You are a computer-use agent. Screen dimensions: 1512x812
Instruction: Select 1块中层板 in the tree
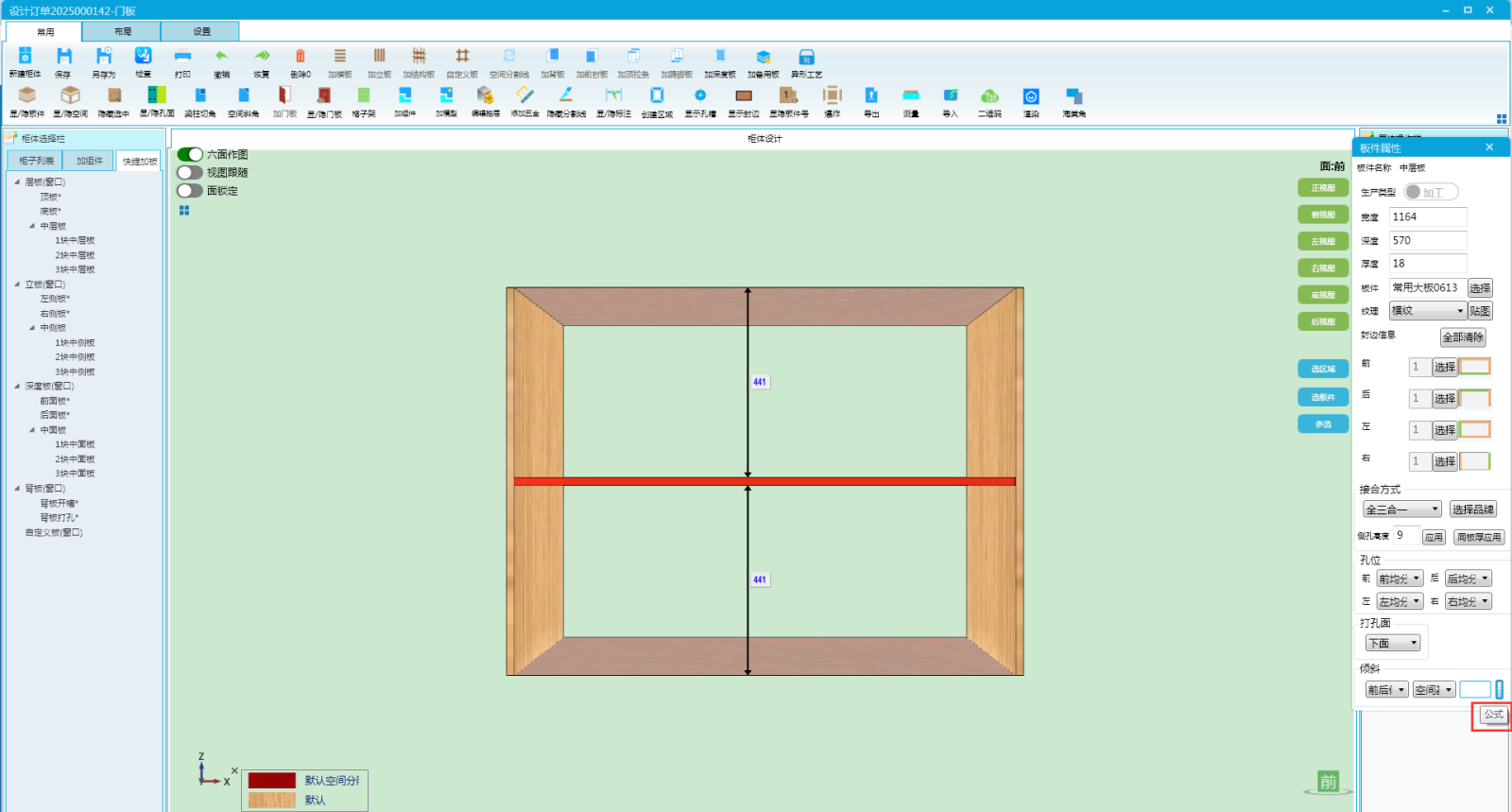75,240
